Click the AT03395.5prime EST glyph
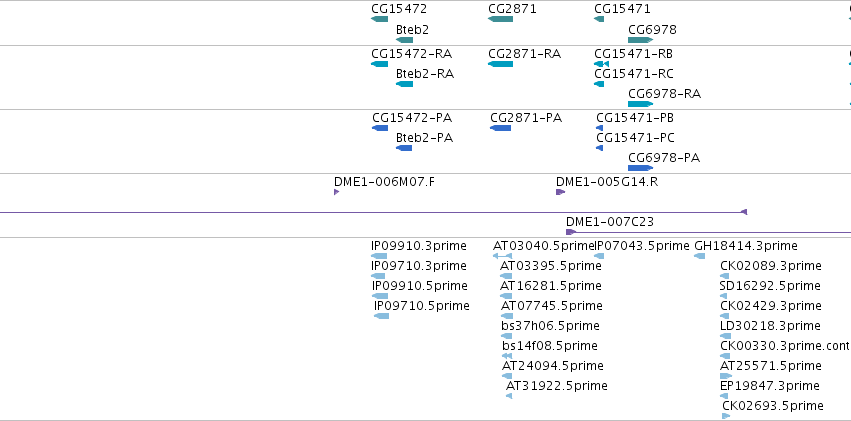This screenshot has height=421, width=851. click(x=506, y=276)
